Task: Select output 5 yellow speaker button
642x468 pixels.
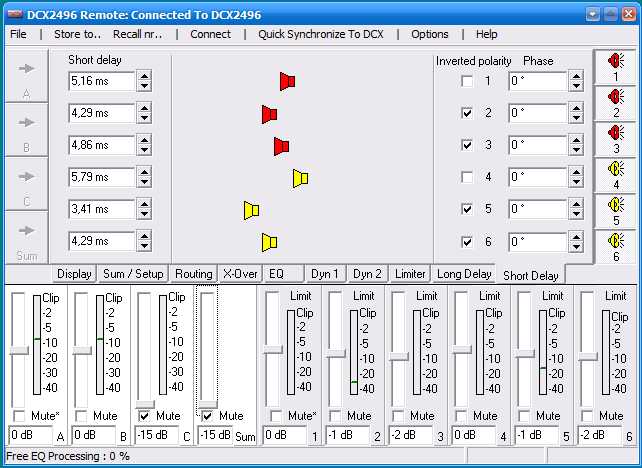Action: 616,212
